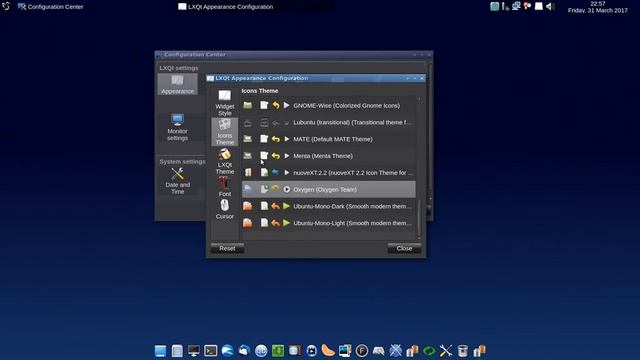Open Date and Time in Configuration Center
The width and height of the screenshot is (640, 360).
tap(178, 181)
